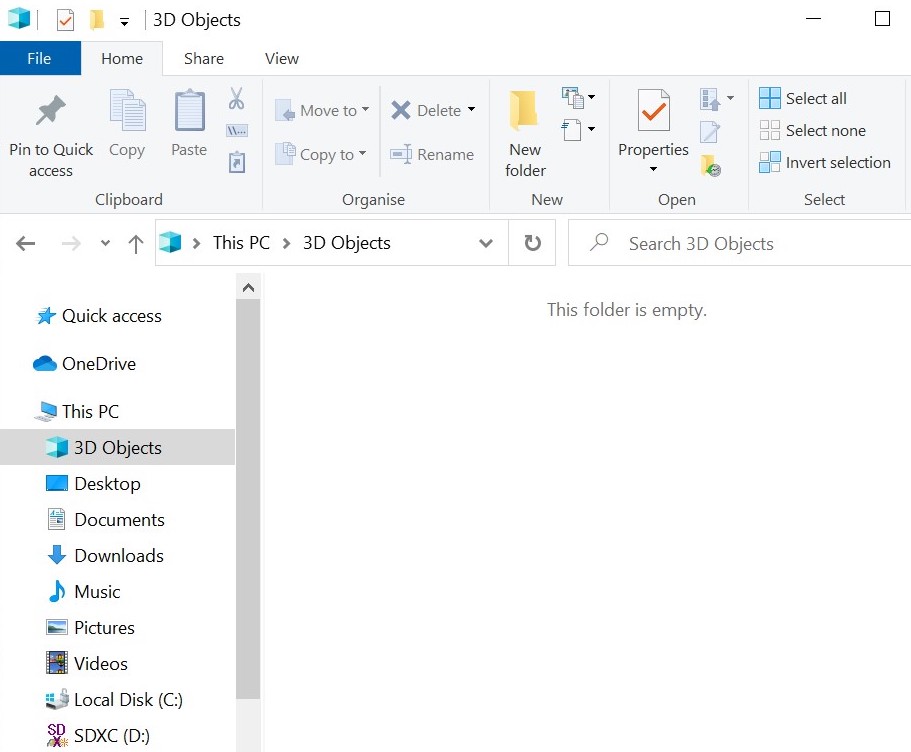The width and height of the screenshot is (911, 752).
Task: Open the Delete dropdown arrow
Action: [x=471, y=109]
